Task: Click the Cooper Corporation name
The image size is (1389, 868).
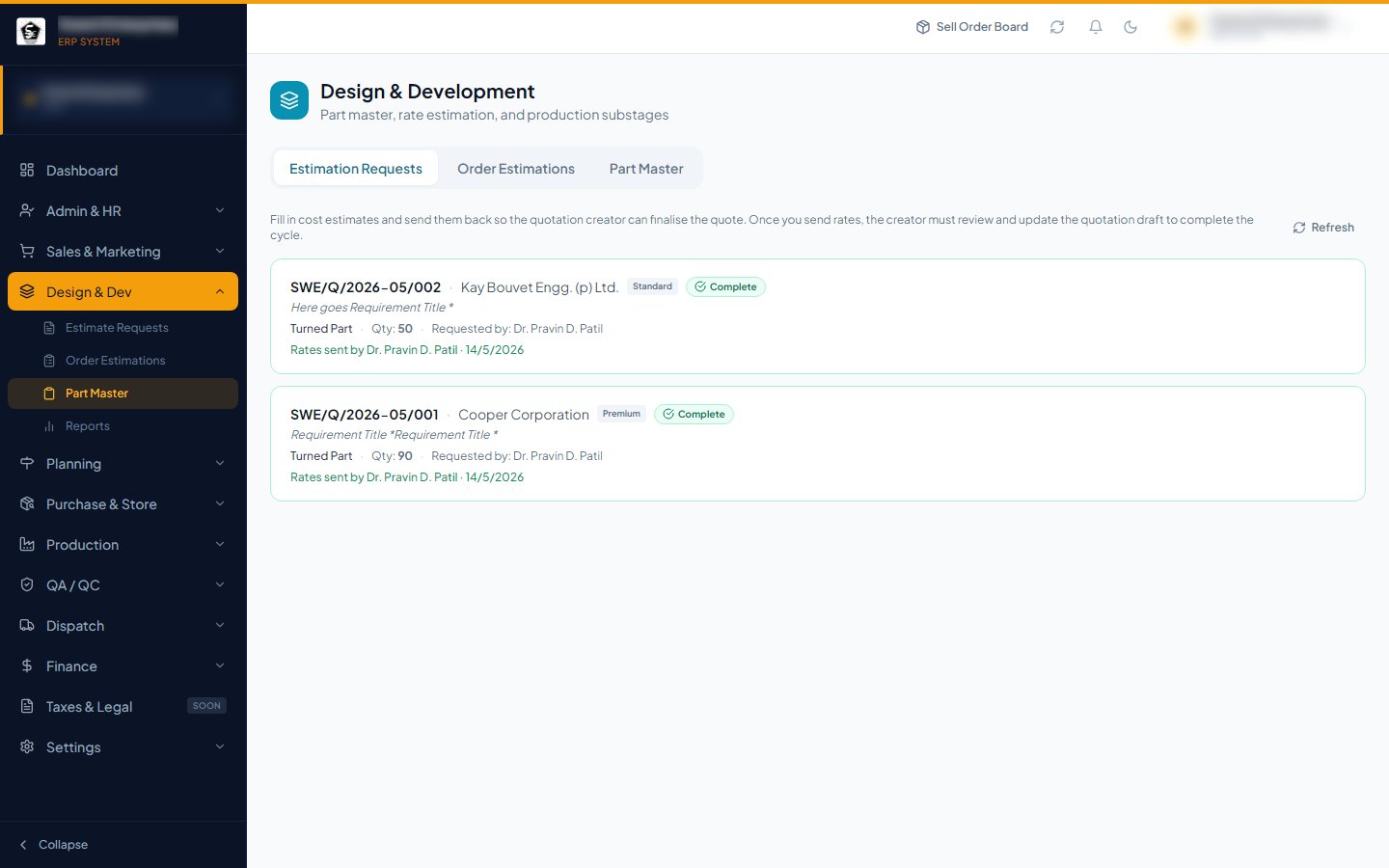Action: [524, 415]
